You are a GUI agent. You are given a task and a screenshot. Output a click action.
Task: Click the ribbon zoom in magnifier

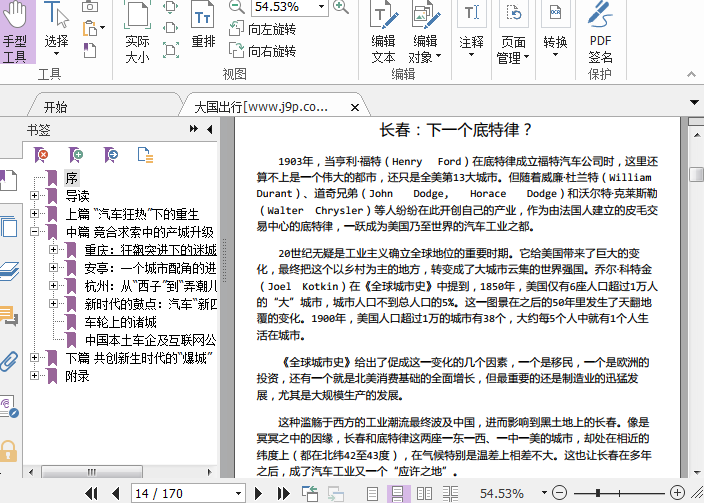point(341,6)
